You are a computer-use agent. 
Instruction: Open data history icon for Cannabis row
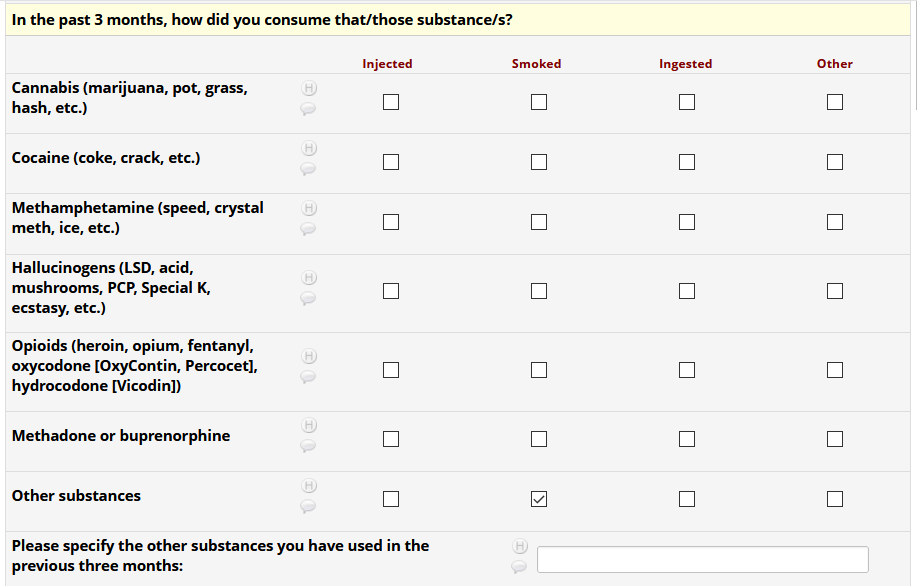tap(309, 88)
